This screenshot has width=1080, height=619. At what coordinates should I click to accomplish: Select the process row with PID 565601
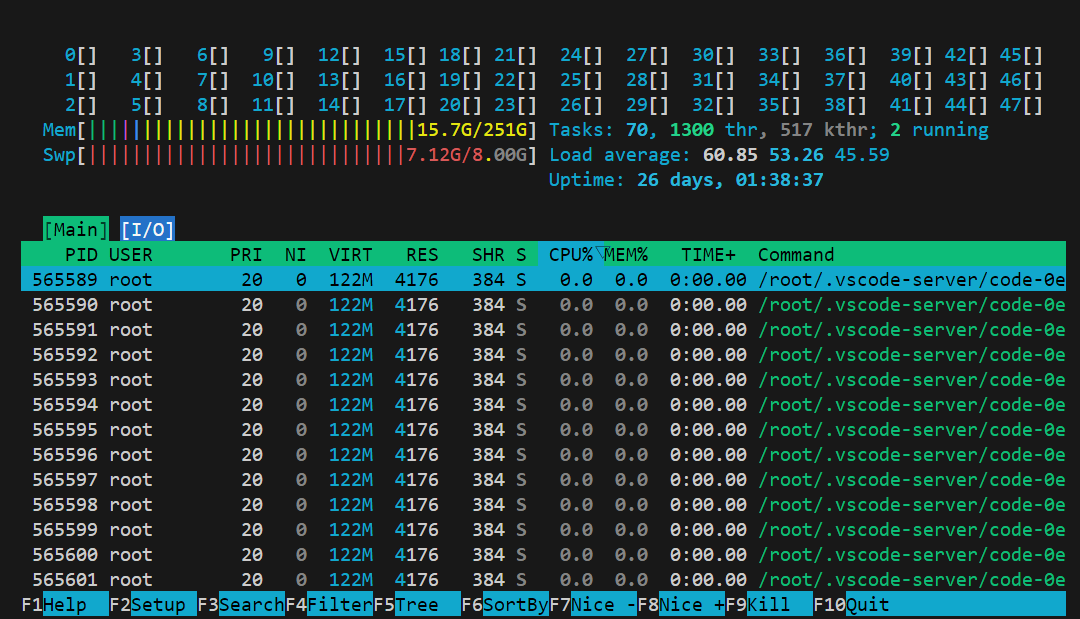(543, 580)
